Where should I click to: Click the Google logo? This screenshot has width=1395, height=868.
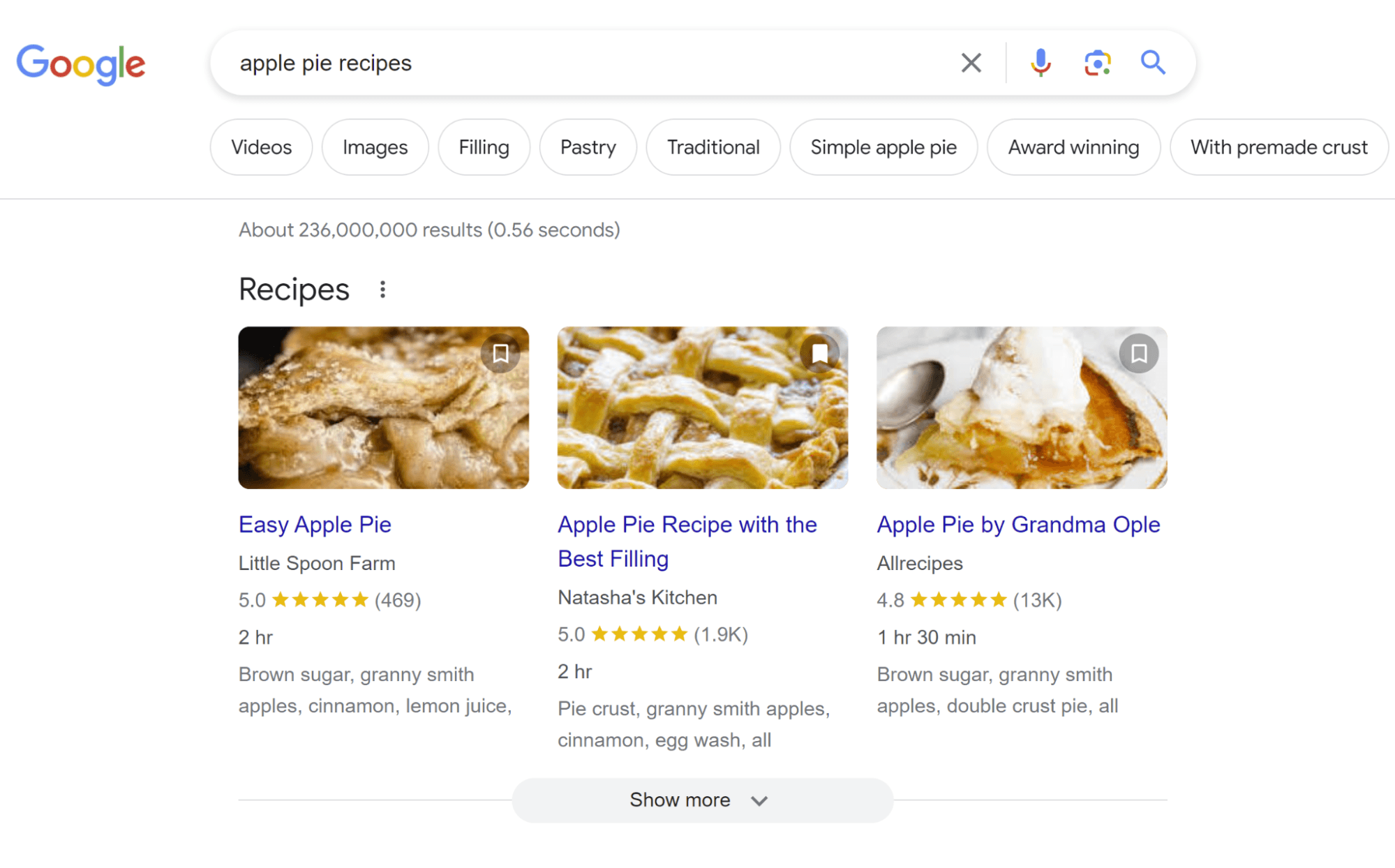pyautogui.click(x=81, y=63)
